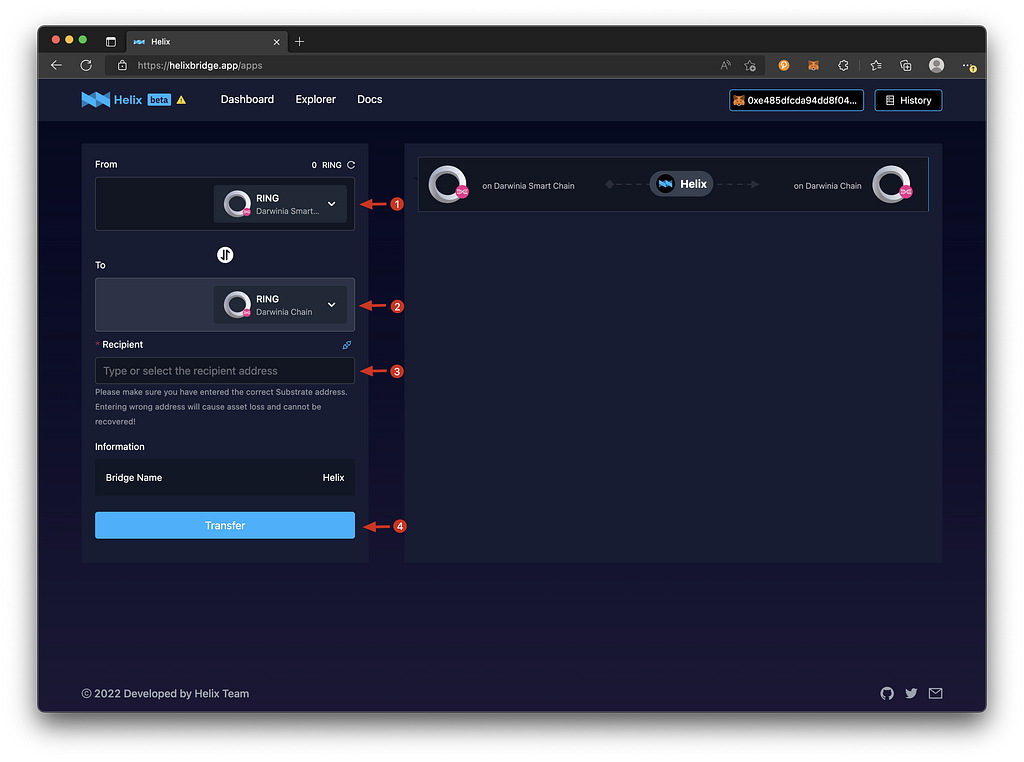Open the browser extensions puzzle icon

(843, 65)
